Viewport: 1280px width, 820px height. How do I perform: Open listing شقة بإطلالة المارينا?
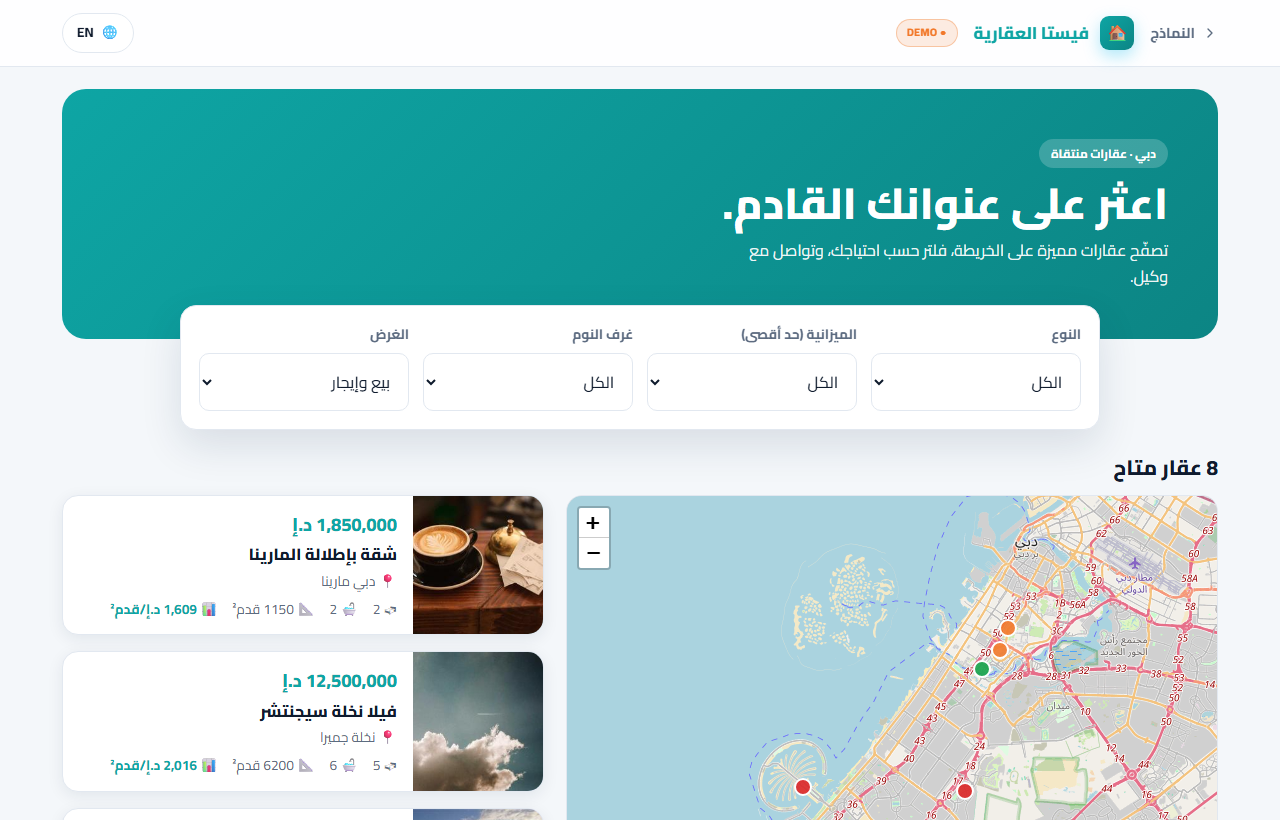click(322, 554)
